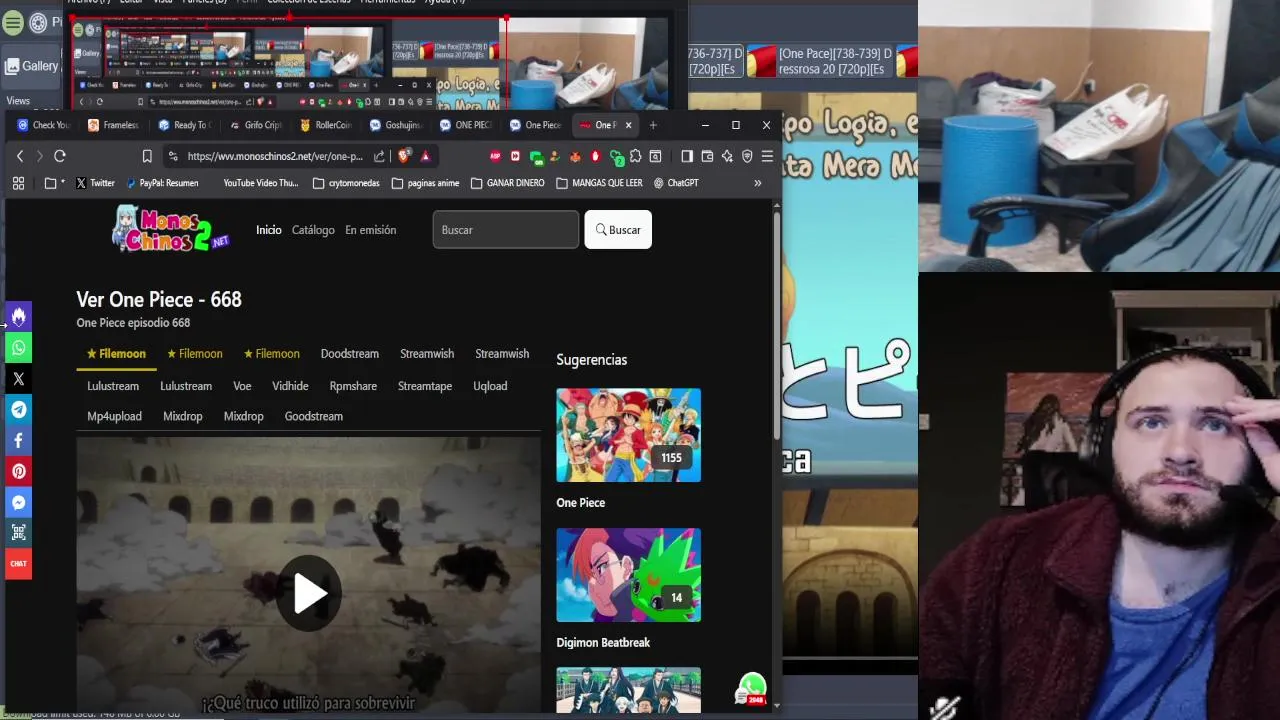
Task: Select the Voe server tab
Action: [x=242, y=386]
